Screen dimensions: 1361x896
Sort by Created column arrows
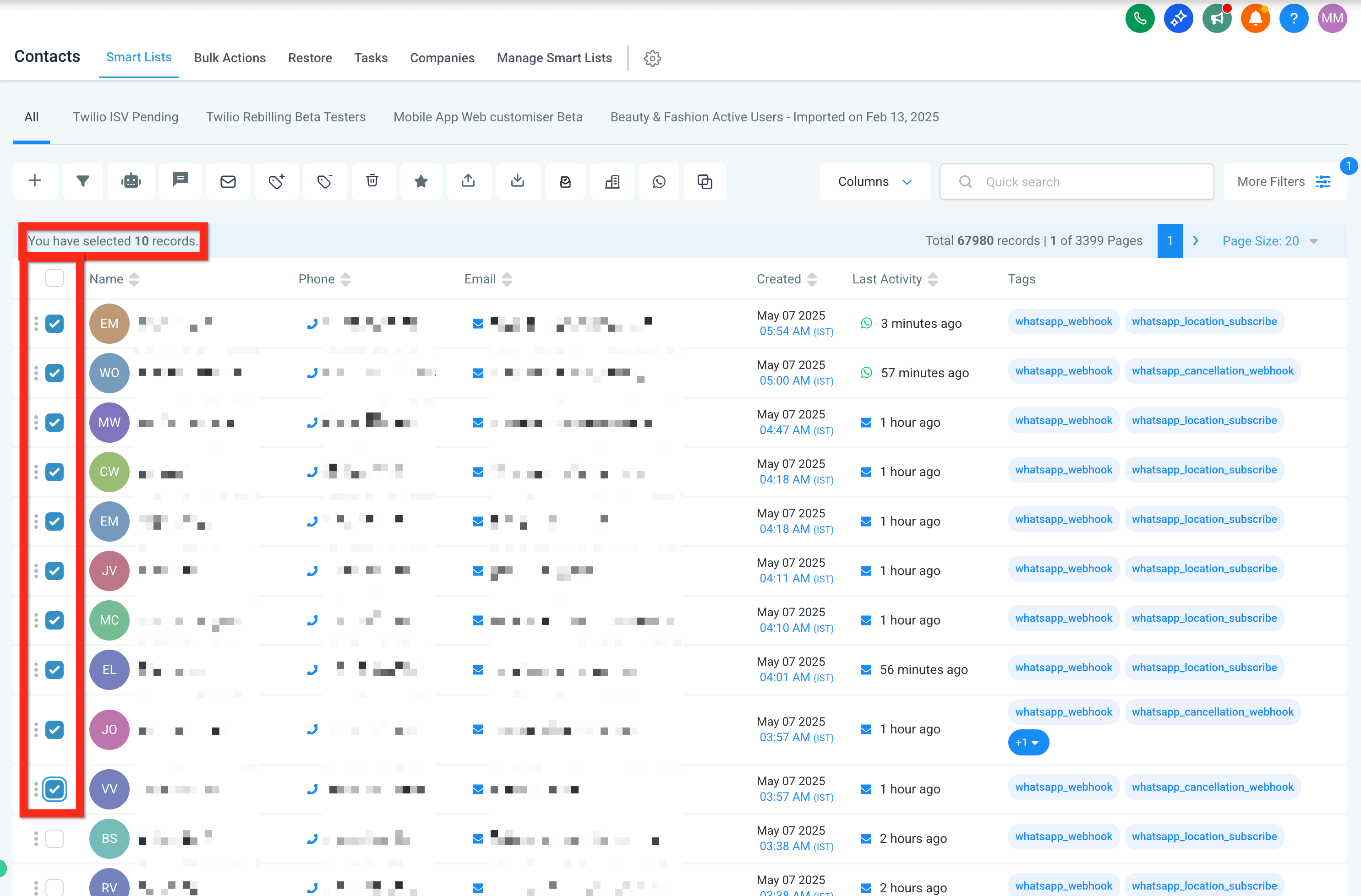(x=812, y=279)
